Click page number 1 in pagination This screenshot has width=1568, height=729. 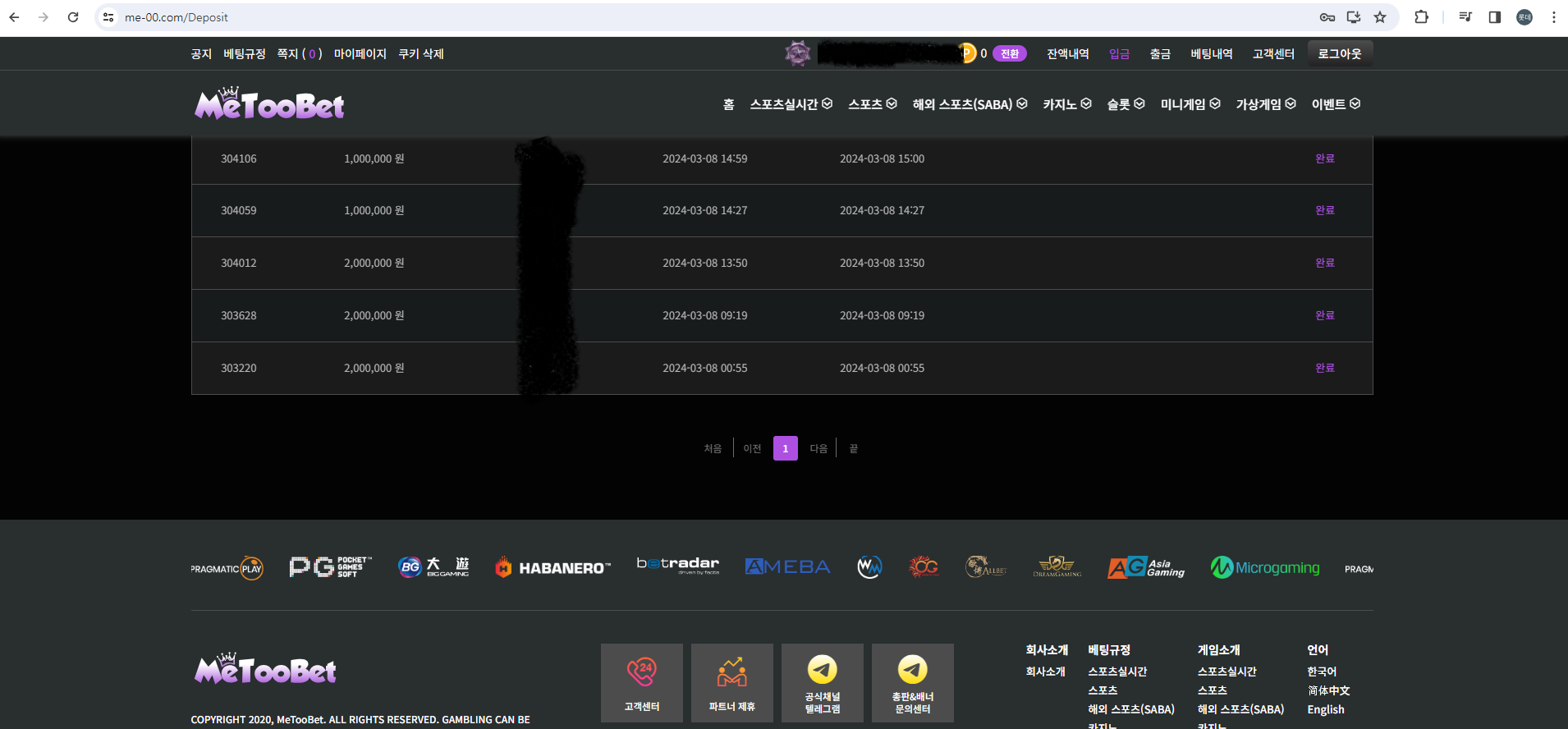tap(786, 448)
